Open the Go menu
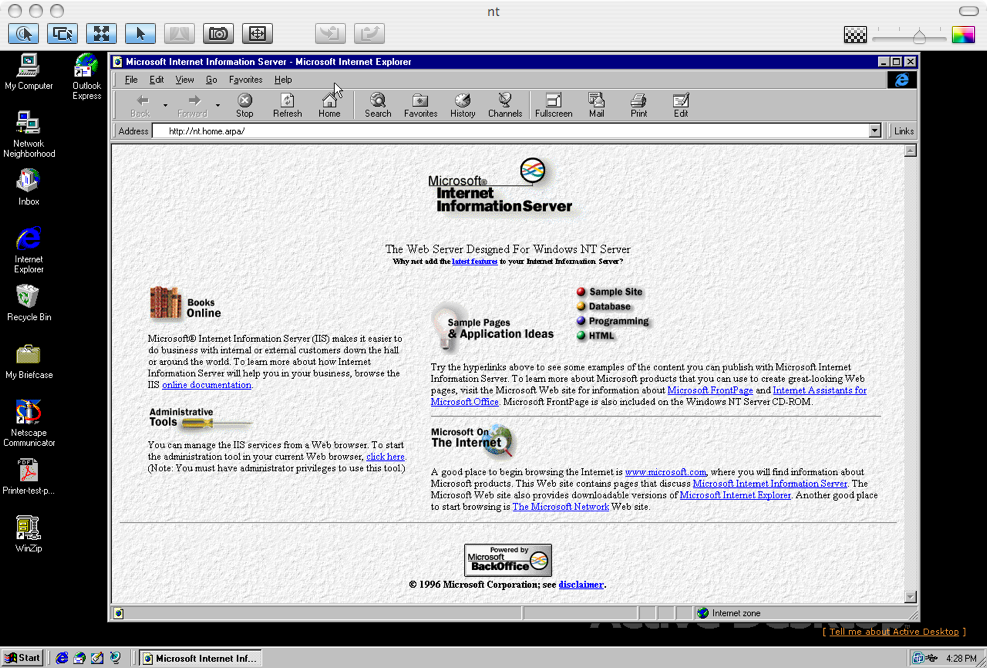The image size is (987, 668). coord(212,80)
